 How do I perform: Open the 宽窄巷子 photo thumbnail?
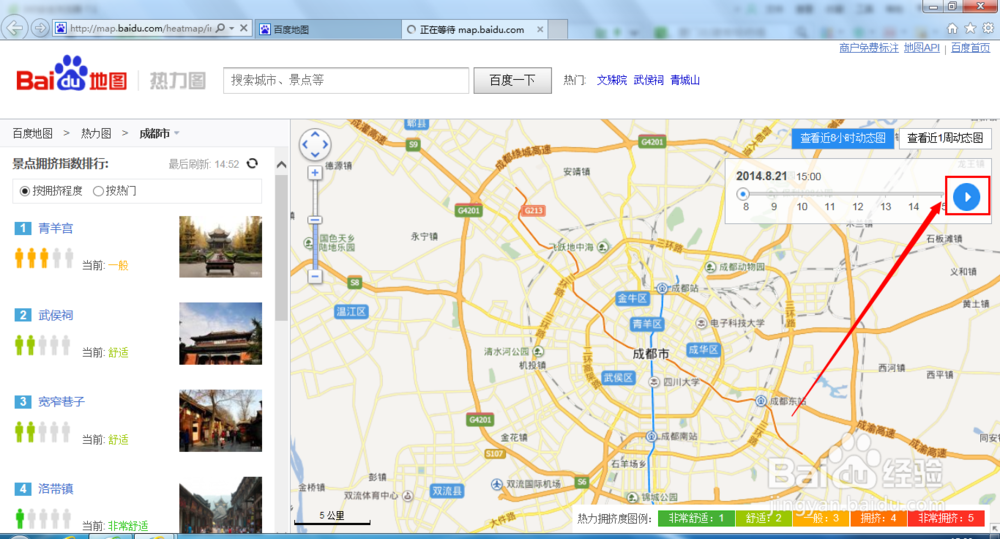221,420
